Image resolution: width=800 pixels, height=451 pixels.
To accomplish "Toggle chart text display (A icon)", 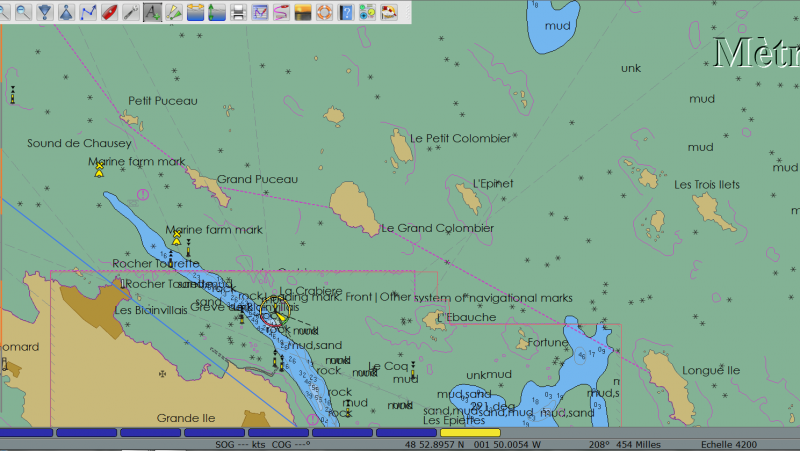I will coord(152,13).
